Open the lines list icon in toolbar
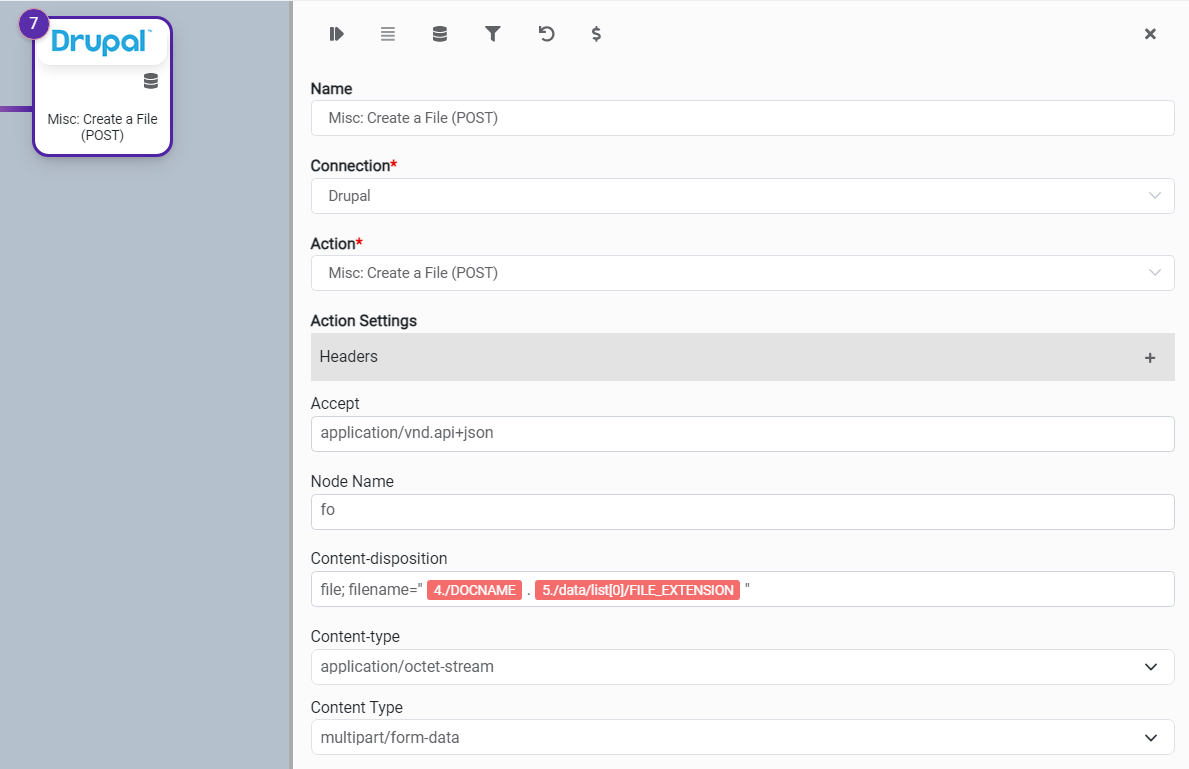Viewport: 1189px width, 769px height. [388, 34]
